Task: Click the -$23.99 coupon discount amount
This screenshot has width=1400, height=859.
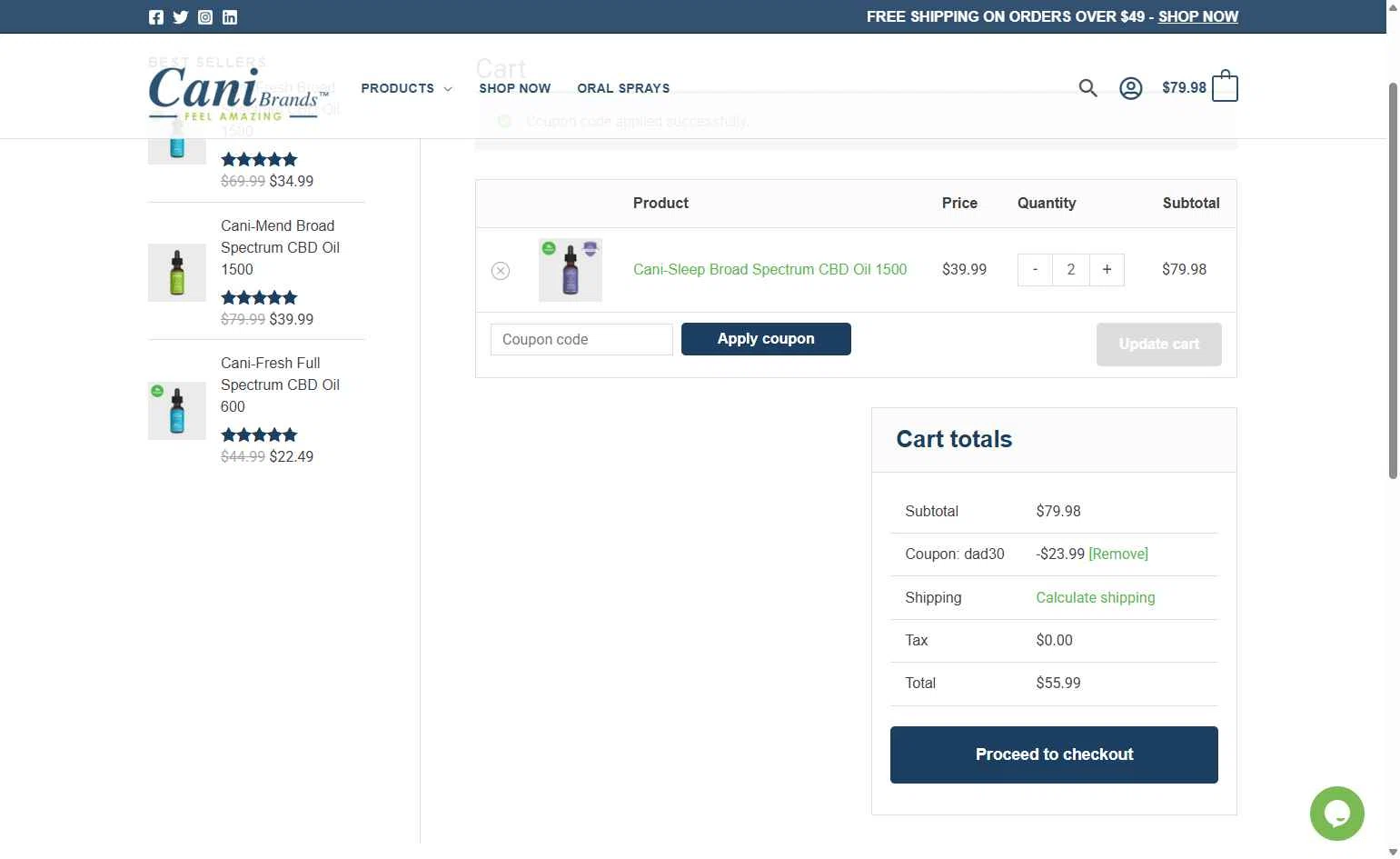Action: pos(1060,554)
